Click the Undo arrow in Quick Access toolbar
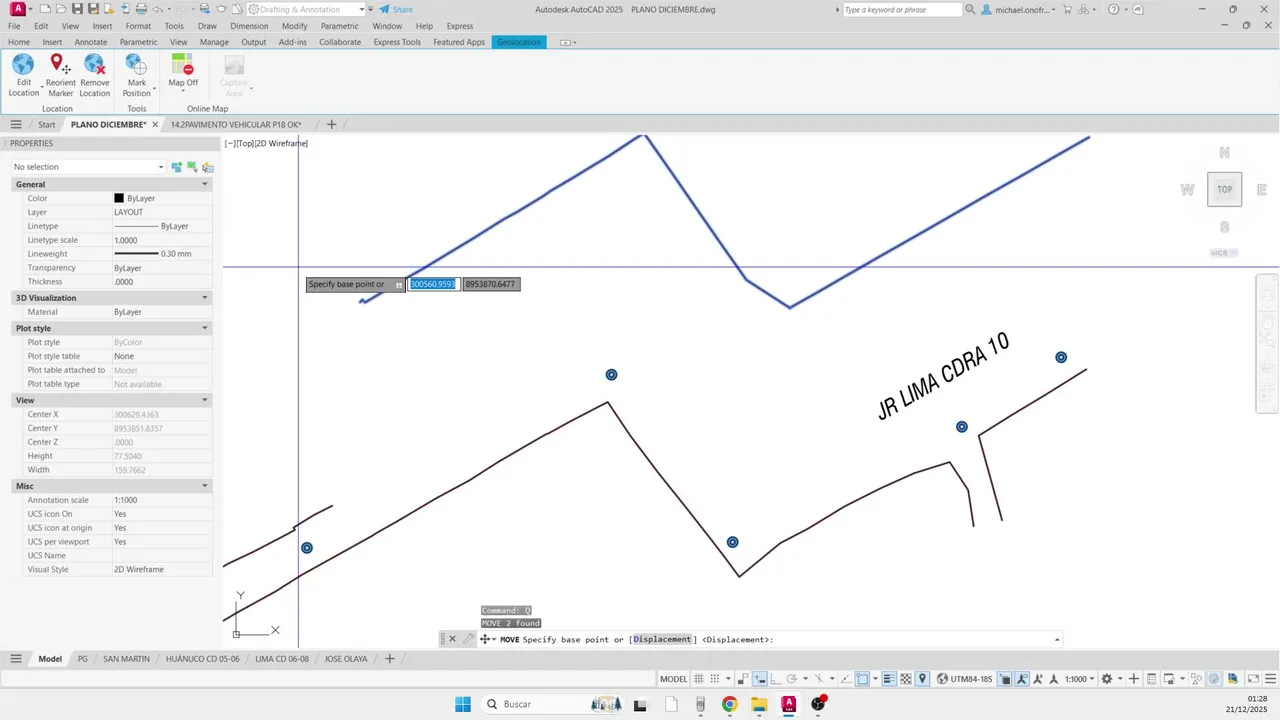Viewport: 1280px width, 720px height. pos(158,9)
